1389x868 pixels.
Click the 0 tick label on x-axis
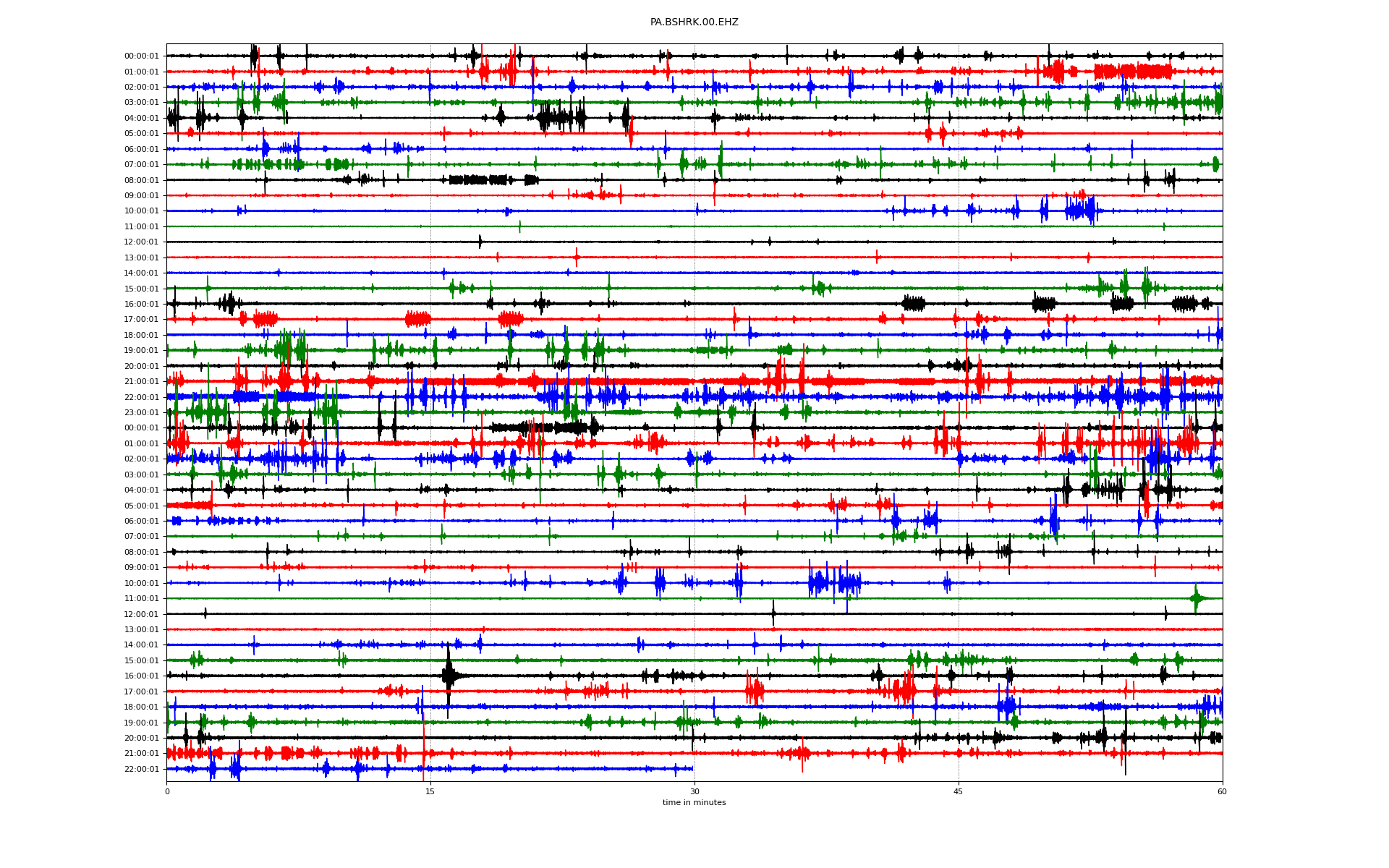(167, 791)
